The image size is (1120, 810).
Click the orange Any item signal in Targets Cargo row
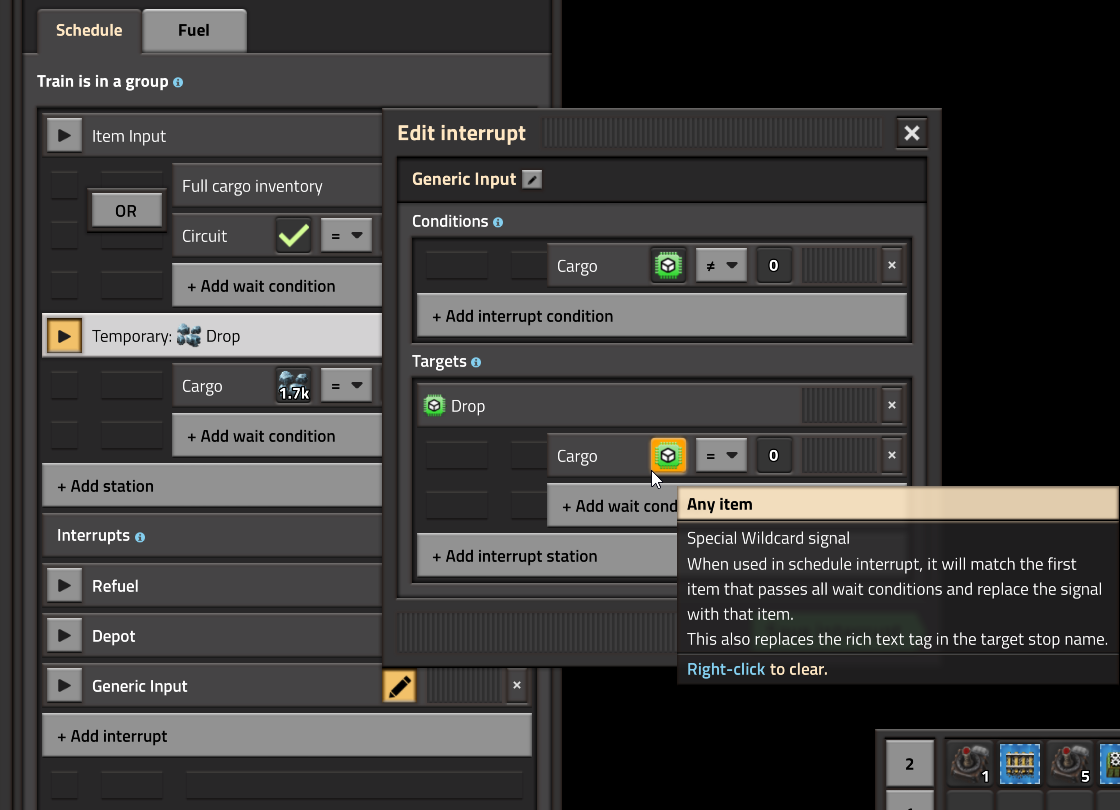tap(669, 456)
